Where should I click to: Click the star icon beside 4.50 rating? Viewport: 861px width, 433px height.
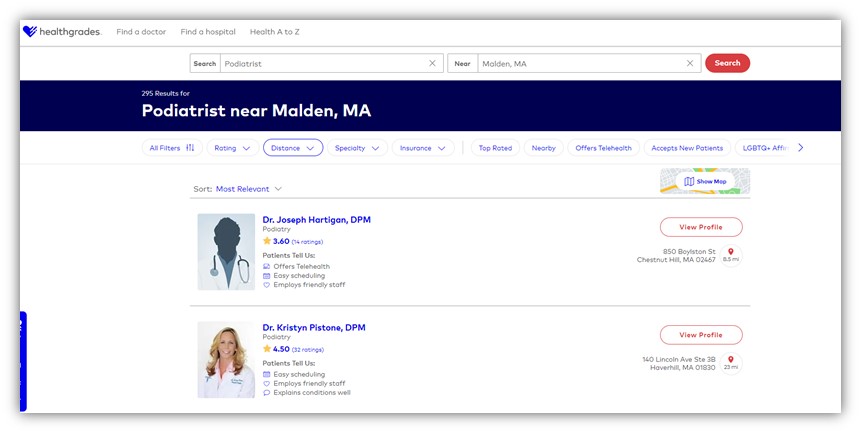click(x=267, y=348)
